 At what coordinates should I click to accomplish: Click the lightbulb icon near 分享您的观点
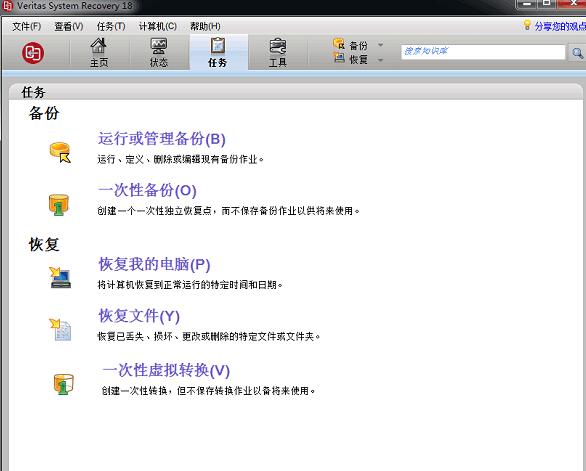coord(527,25)
